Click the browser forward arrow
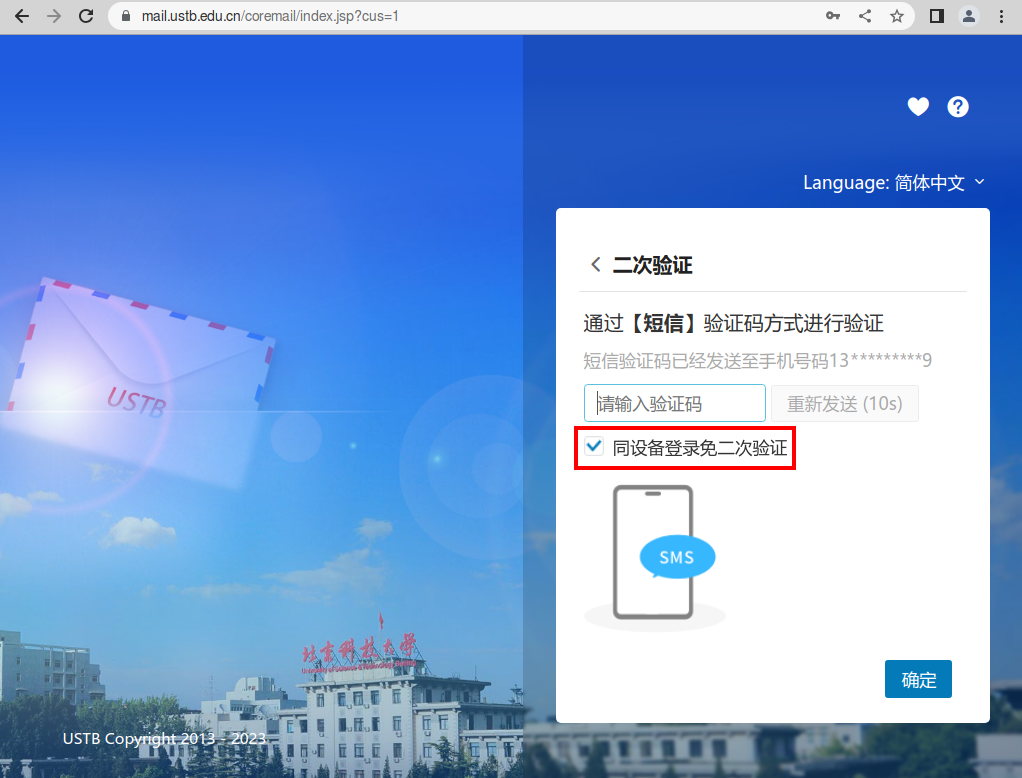The height and width of the screenshot is (778, 1022). [54, 16]
